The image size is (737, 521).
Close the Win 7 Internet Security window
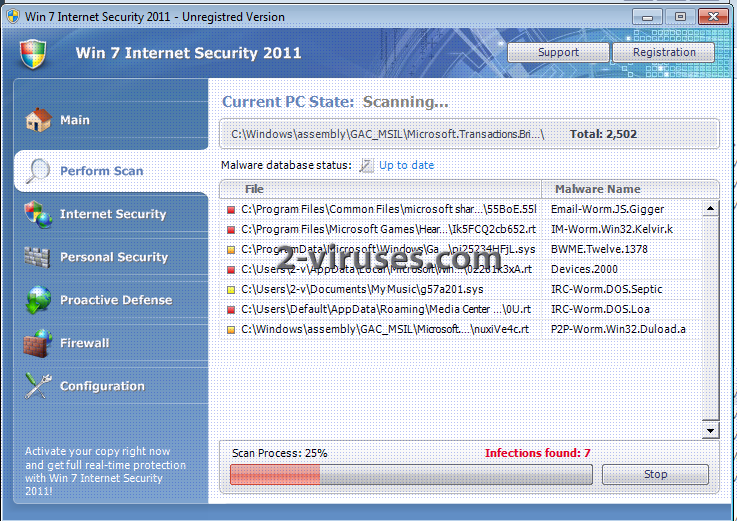coord(713,17)
